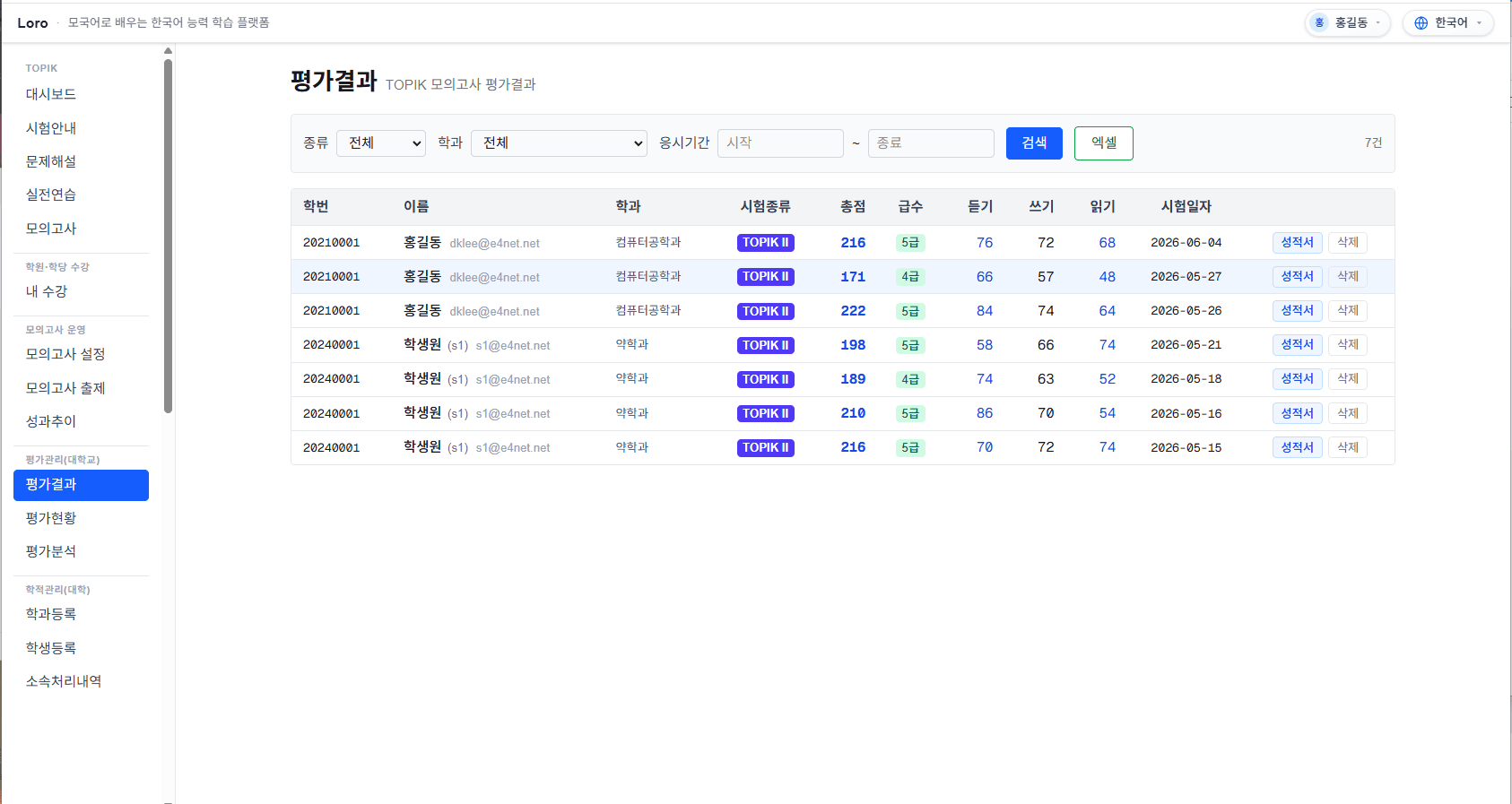The width and height of the screenshot is (1512, 804).
Task: Click the 홍 avatar icon in the header
Action: [1319, 22]
